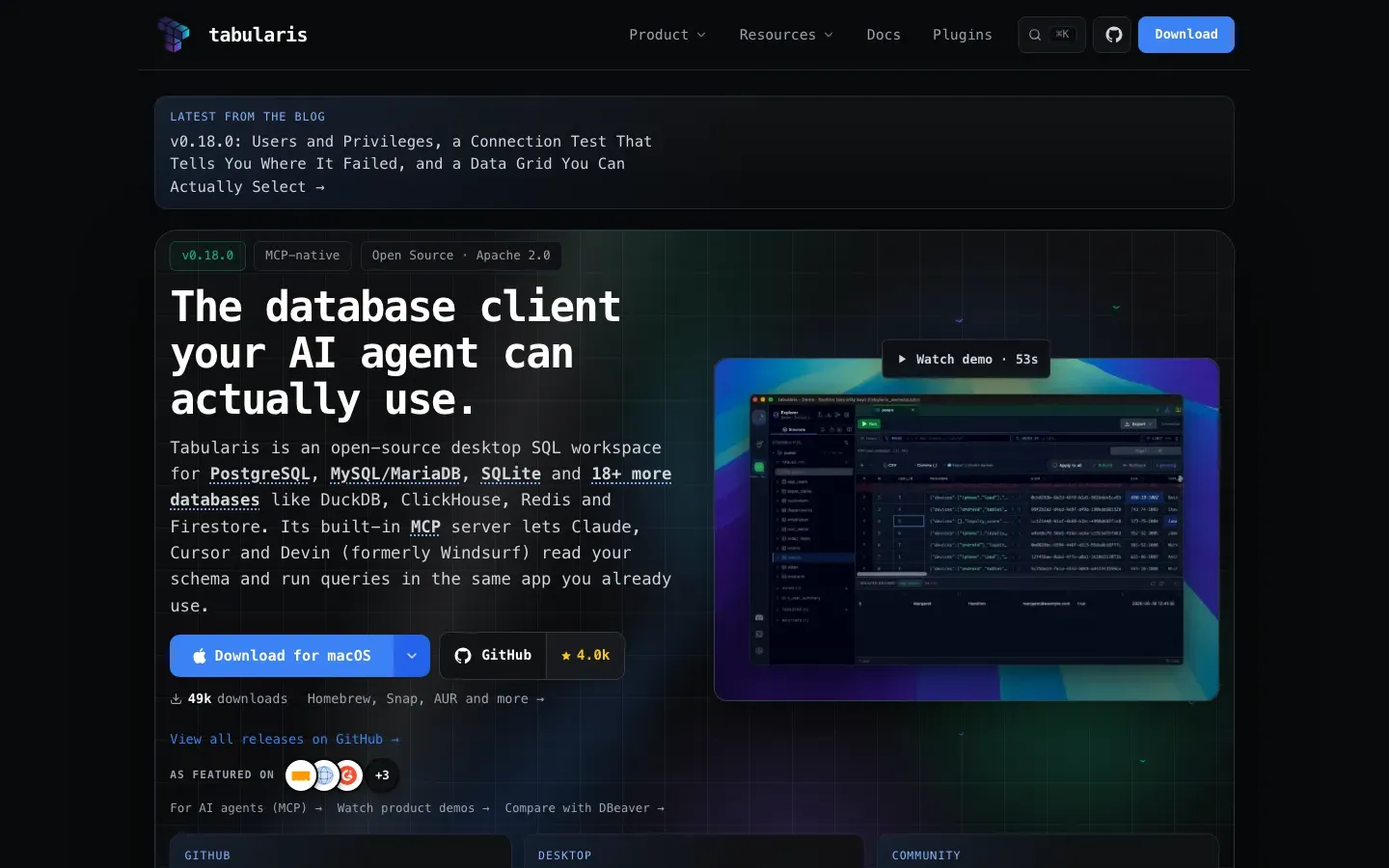
Task: Open the v0.18.0 latest blog post
Action: 411,164
